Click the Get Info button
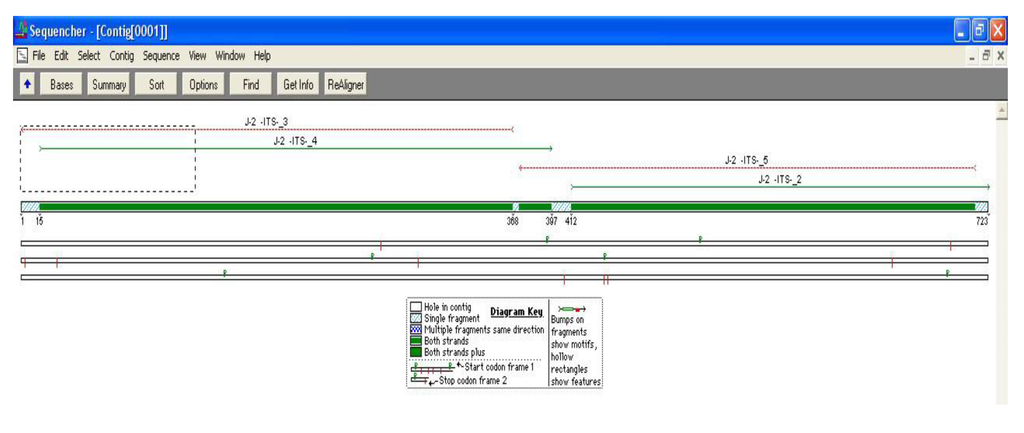 pyautogui.click(x=298, y=85)
